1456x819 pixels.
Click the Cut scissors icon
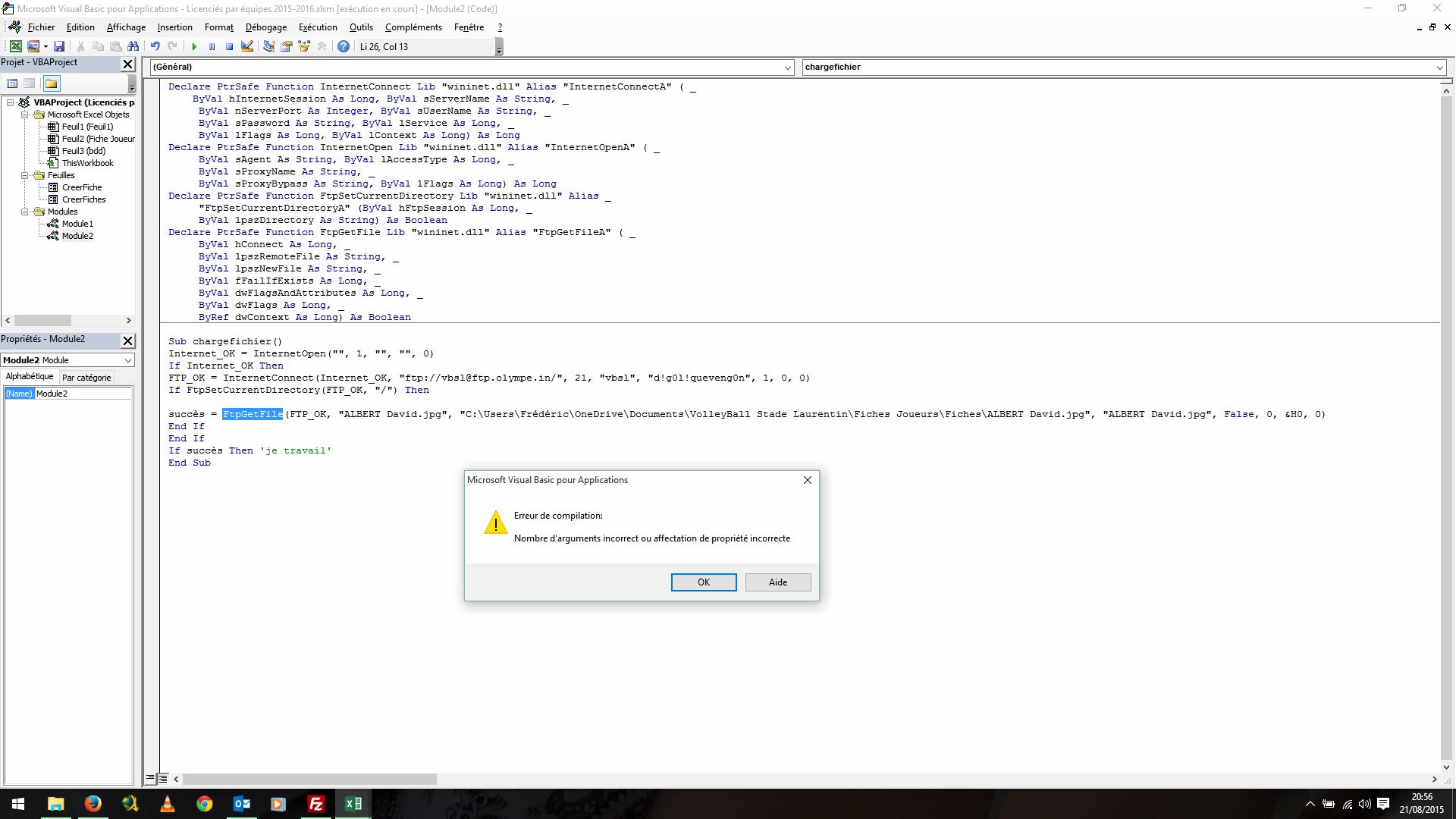click(x=80, y=46)
